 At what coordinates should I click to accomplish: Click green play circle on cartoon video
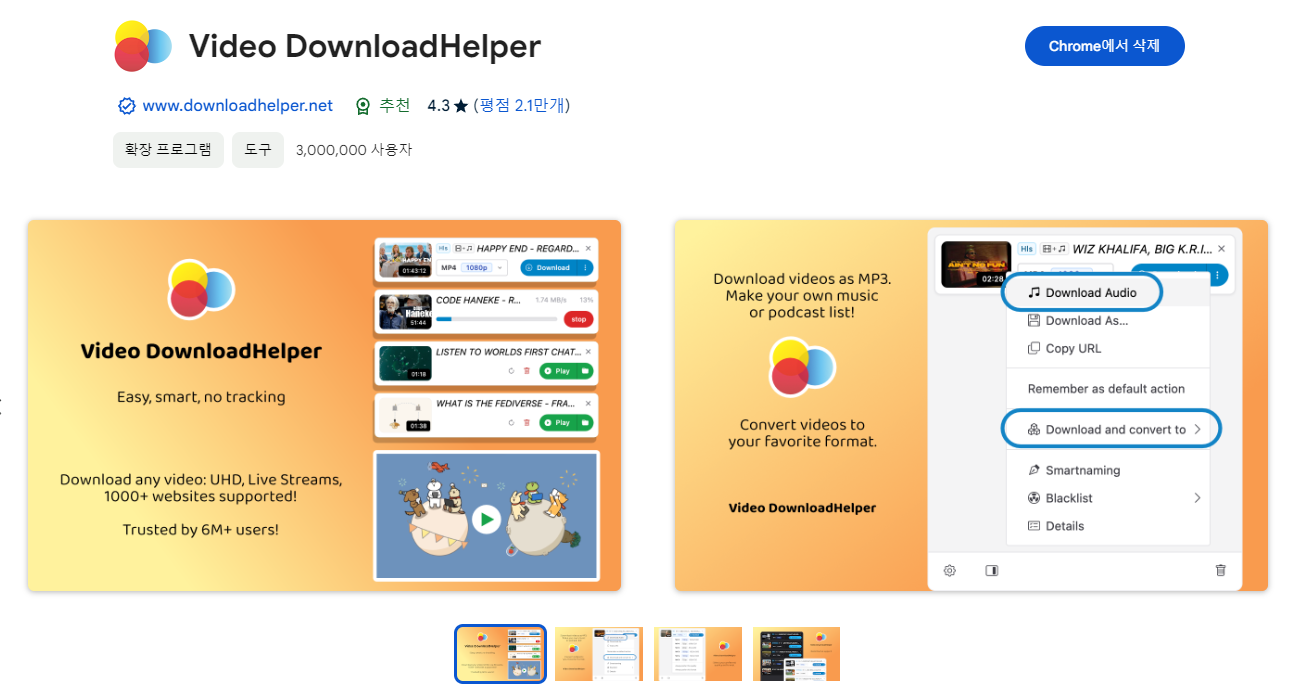point(486,519)
